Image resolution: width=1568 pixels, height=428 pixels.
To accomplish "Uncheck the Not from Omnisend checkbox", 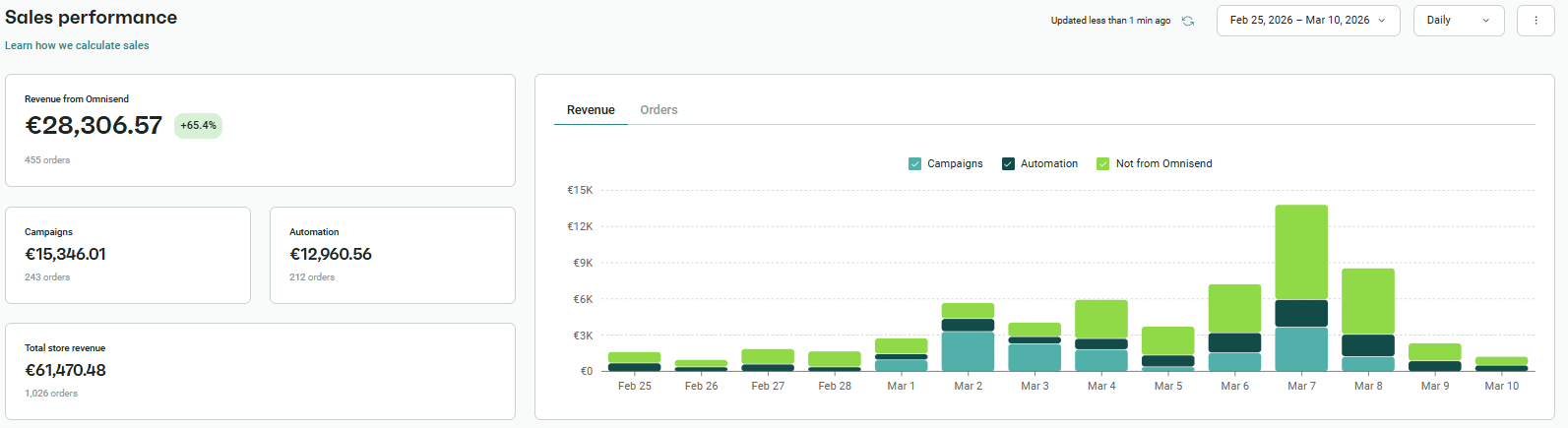I will tap(1103, 164).
